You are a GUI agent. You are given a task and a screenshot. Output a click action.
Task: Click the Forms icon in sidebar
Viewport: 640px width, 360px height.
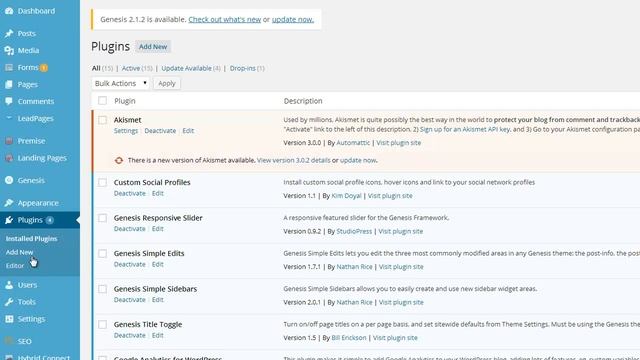[x=9, y=68]
